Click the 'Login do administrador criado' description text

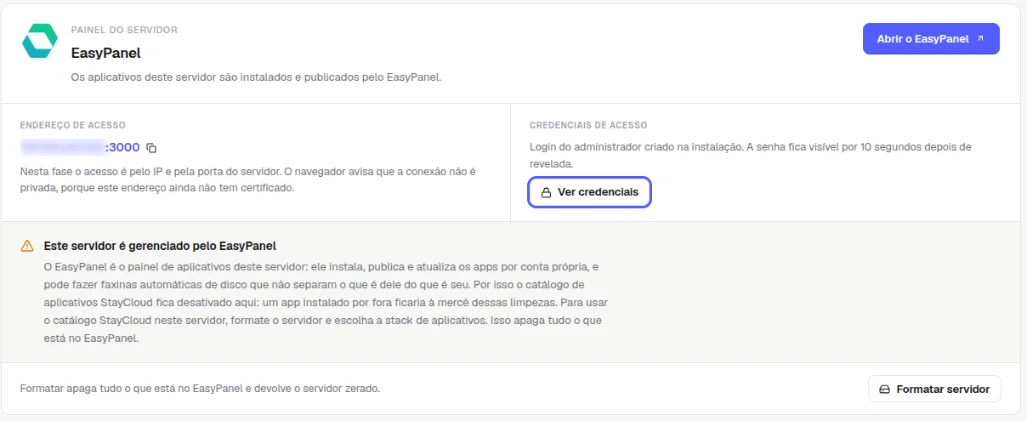(751, 155)
